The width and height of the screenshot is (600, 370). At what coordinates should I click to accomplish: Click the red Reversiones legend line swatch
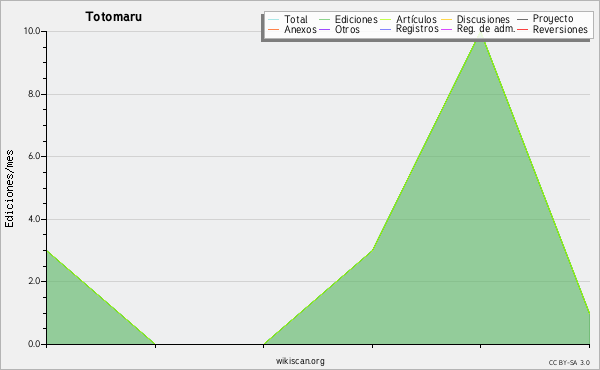click(x=522, y=30)
